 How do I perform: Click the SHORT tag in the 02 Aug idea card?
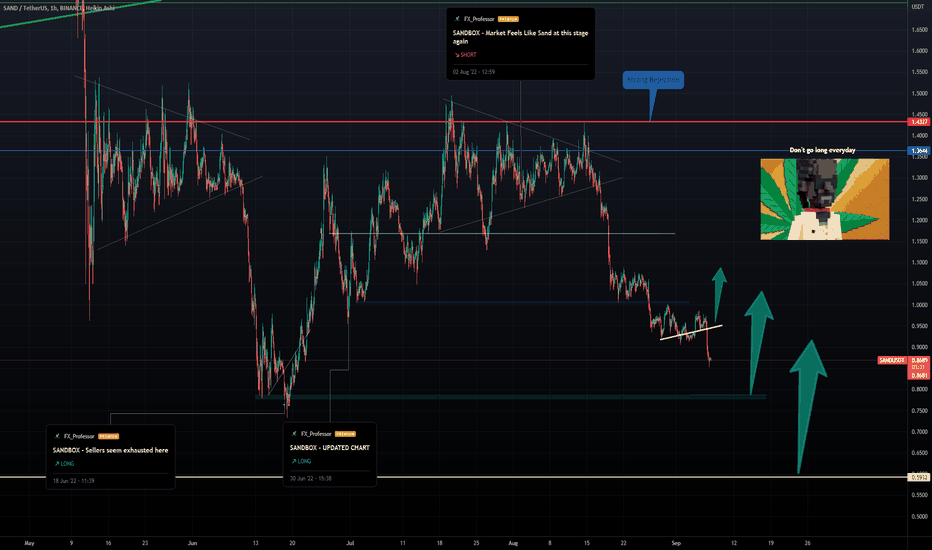coord(465,55)
